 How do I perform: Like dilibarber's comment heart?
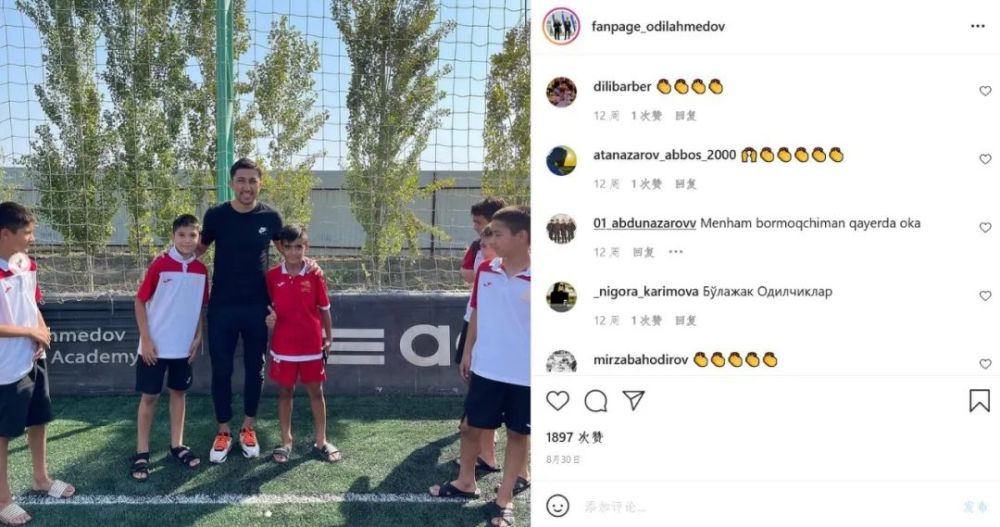(x=985, y=91)
